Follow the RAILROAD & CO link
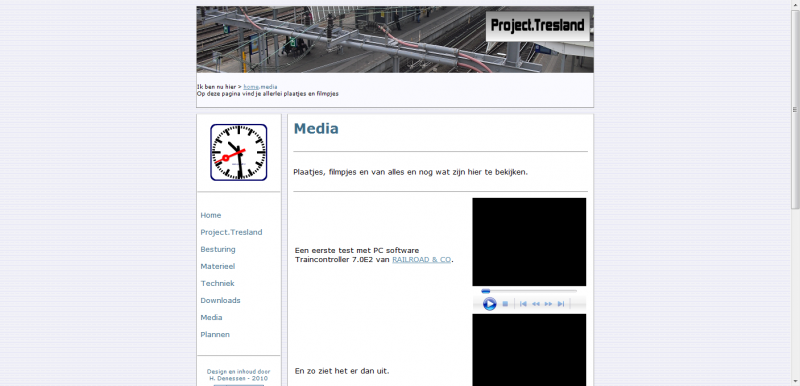800x386 pixels. pyautogui.click(x=421, y=260)
